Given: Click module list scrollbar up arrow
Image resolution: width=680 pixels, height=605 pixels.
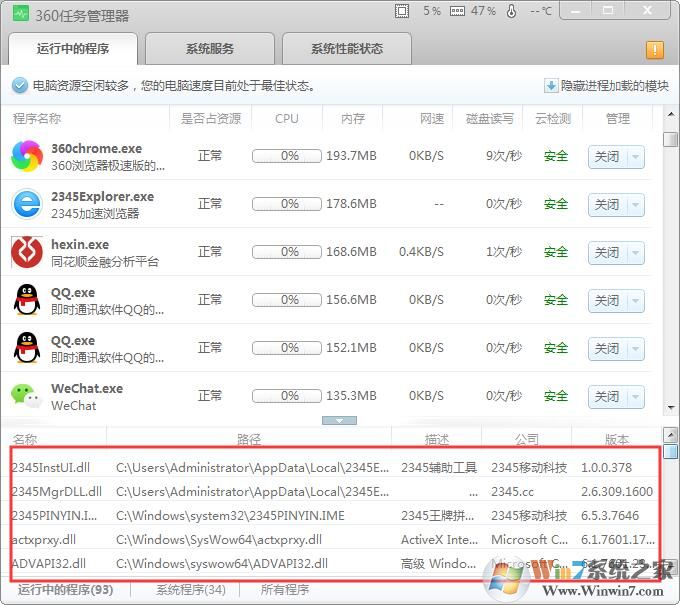Looking at the screenshot, I should click(671, 435).
